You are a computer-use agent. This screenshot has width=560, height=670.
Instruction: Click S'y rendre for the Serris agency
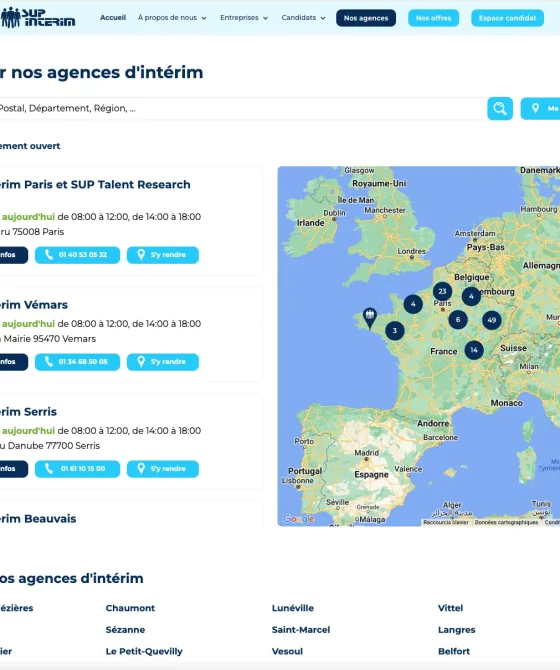pos(163,469)
